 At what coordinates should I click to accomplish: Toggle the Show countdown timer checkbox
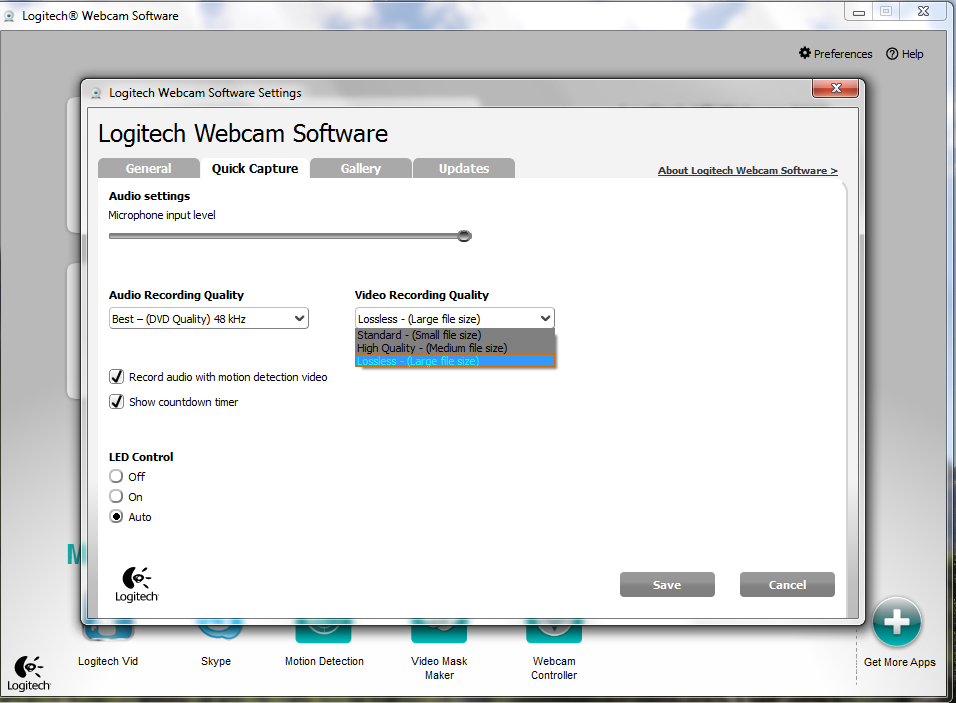pyautogui.click(x=117, y=402)
